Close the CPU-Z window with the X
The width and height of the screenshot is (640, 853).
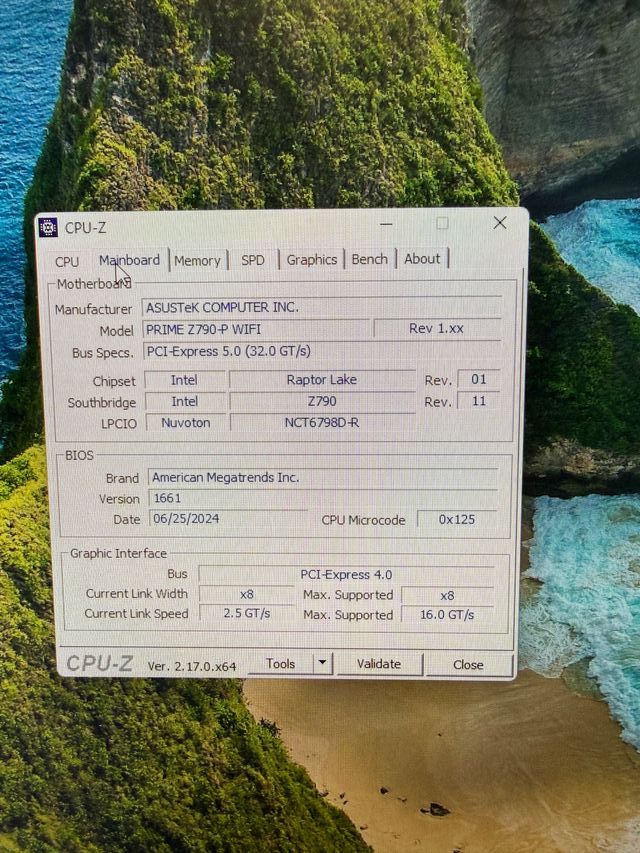(500, 222)
